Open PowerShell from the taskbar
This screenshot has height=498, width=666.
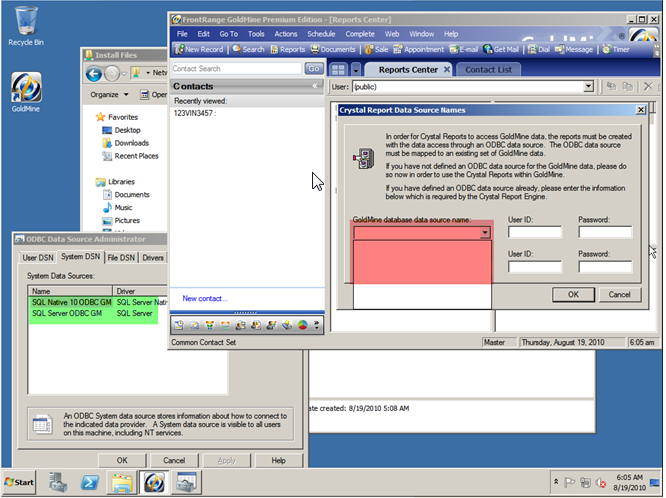[x=88, y=482]
